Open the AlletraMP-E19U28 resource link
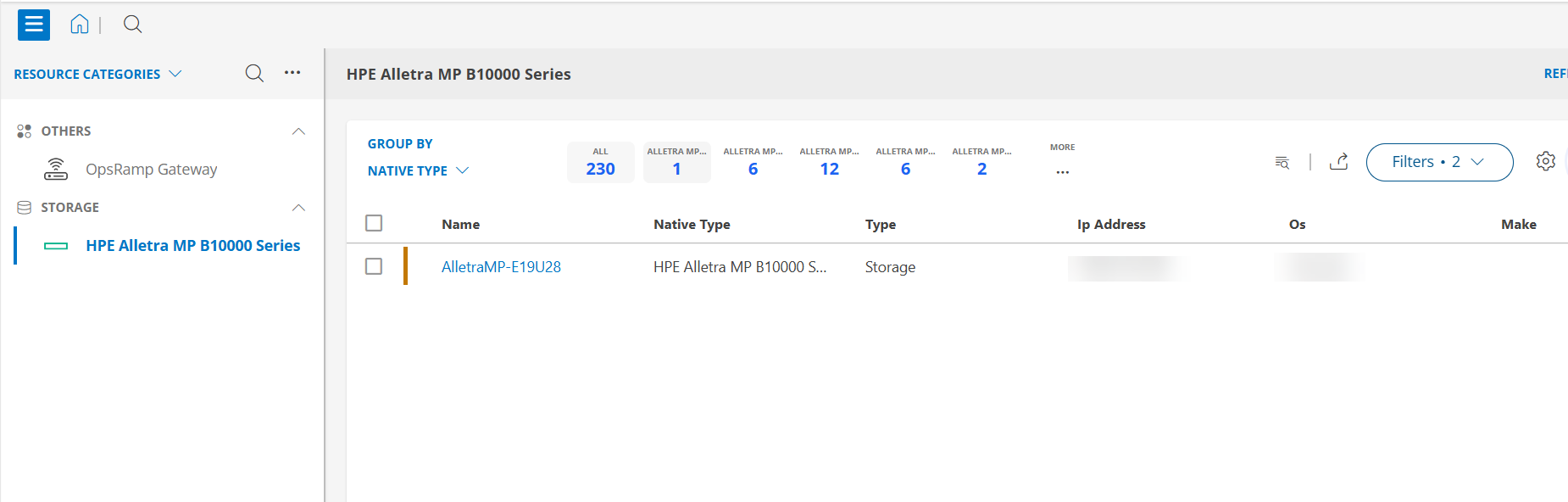Viewport: 1568px width, 502px height. (501, 267)
